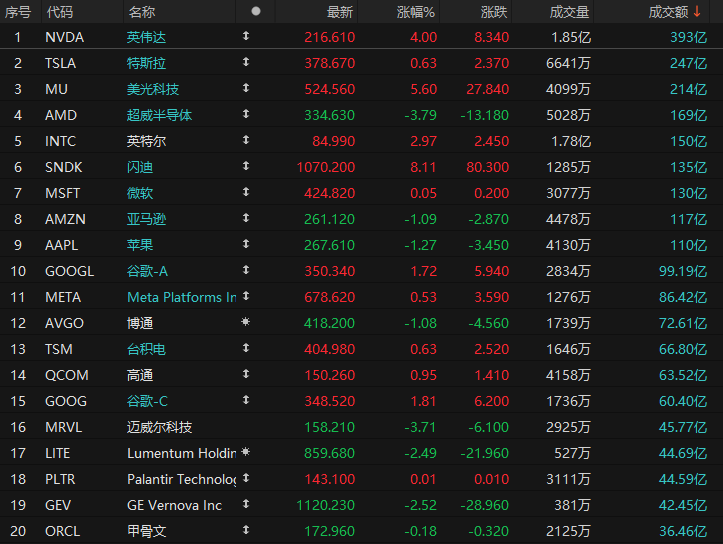Click turnover value 36.46亿
The width and height of the screenshot is (723, 544).
pos(683,532)
